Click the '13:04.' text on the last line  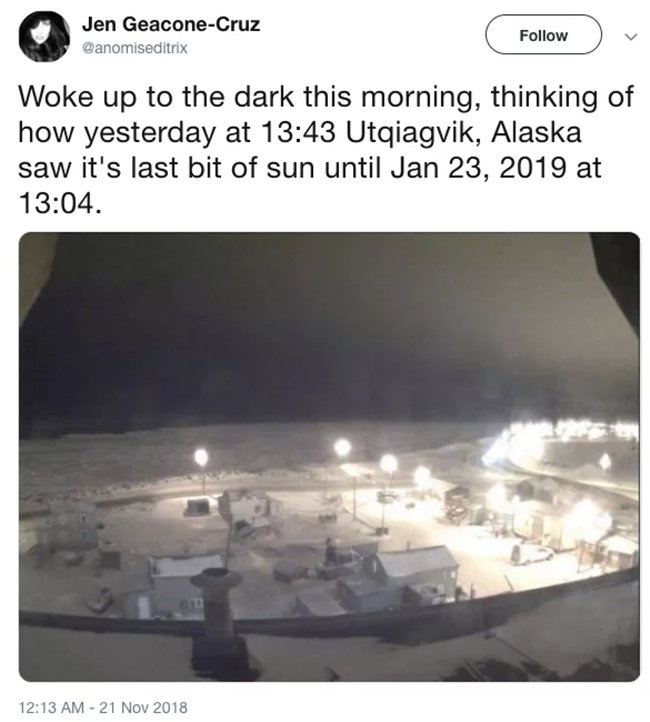point(59,204)
